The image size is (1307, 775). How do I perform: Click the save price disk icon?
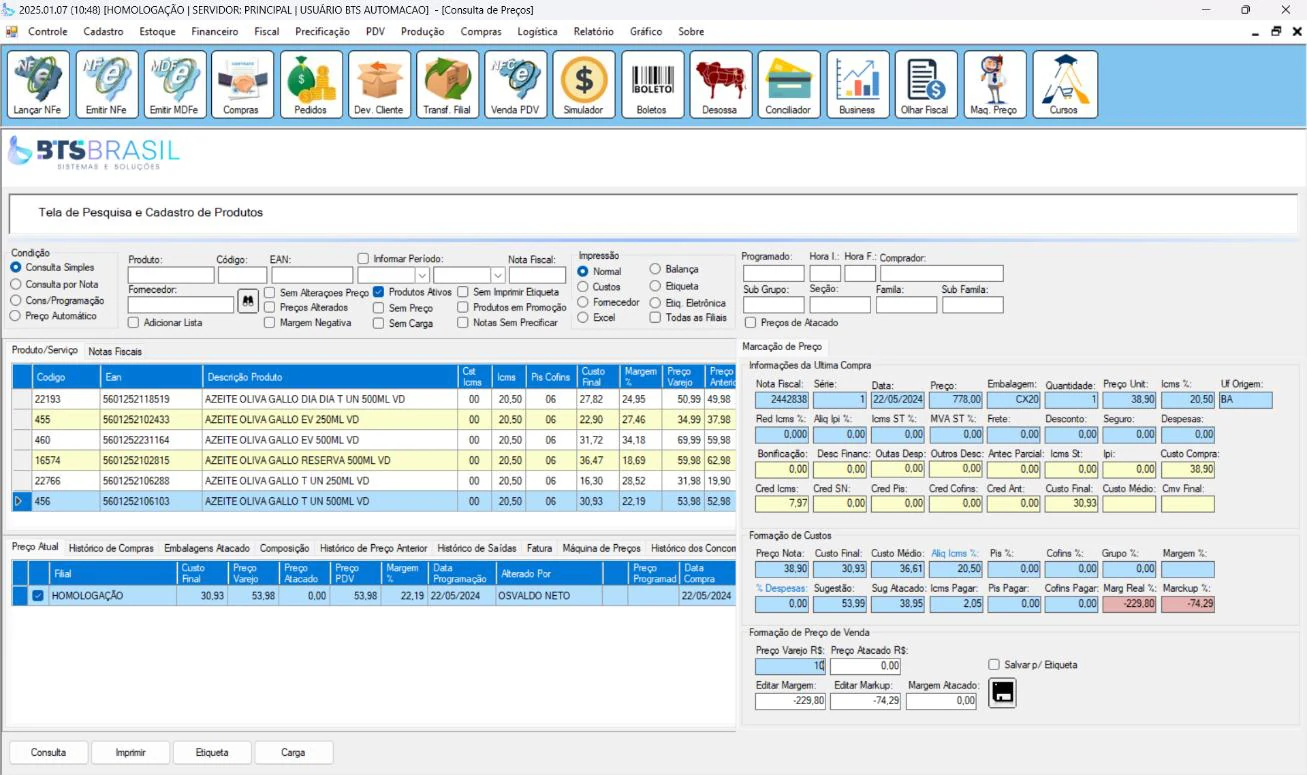click(x=1002, y=693)
